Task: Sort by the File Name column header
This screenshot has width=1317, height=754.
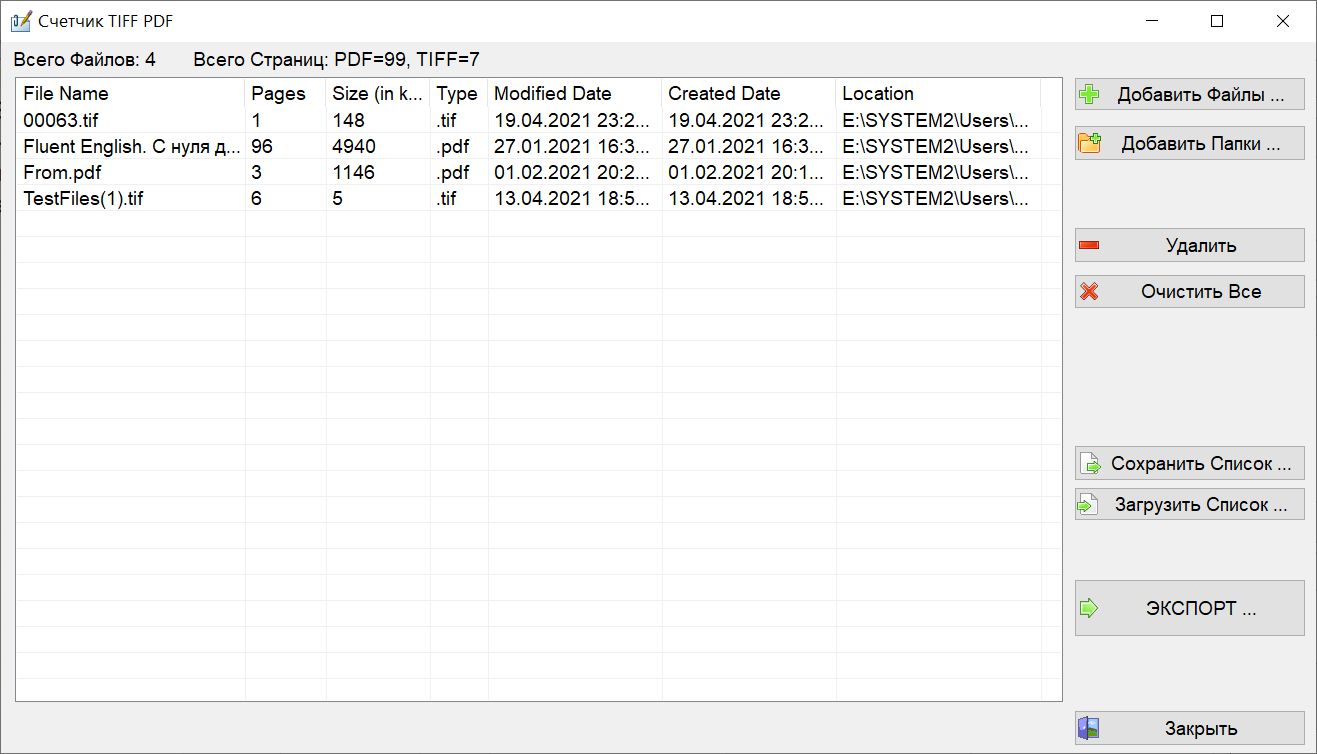Action: coord(131,93)
